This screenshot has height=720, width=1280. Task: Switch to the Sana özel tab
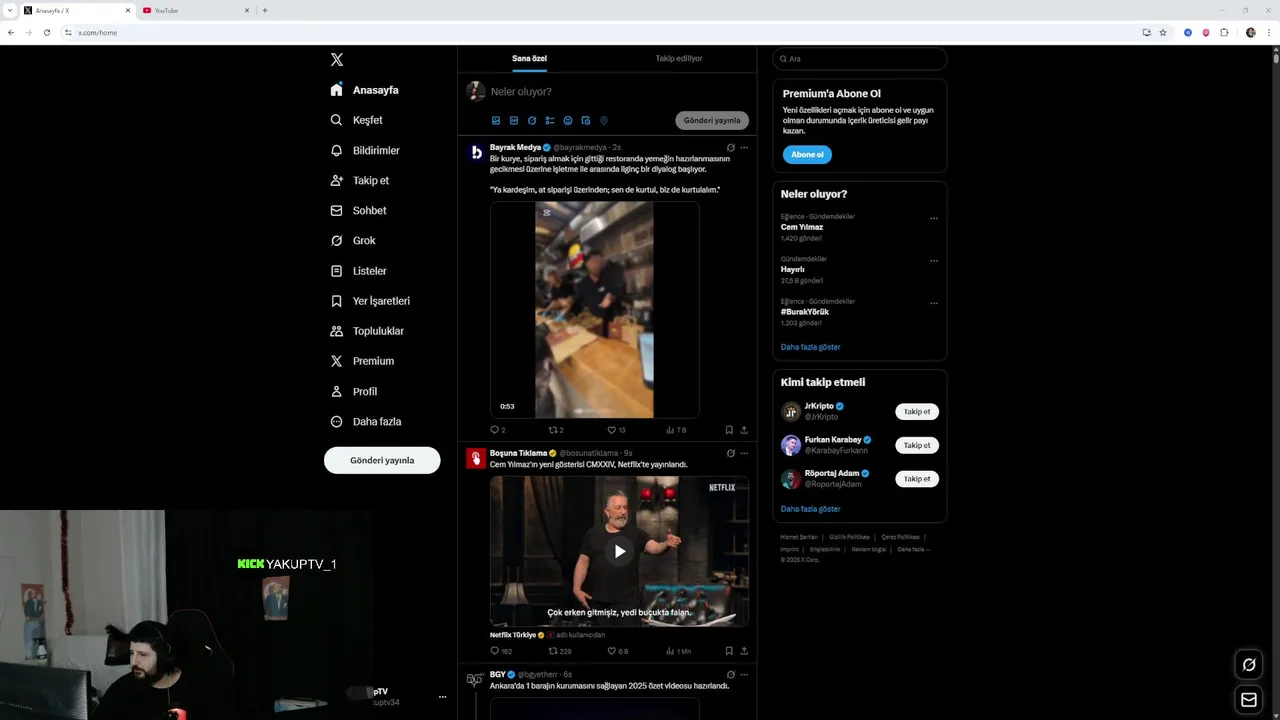(529, 58)
